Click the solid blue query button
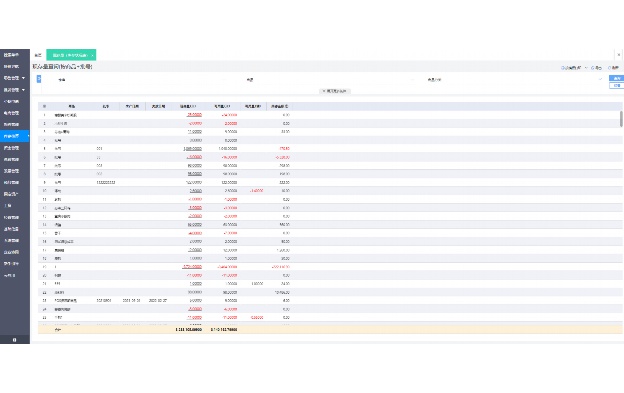 tap(616, 78)
